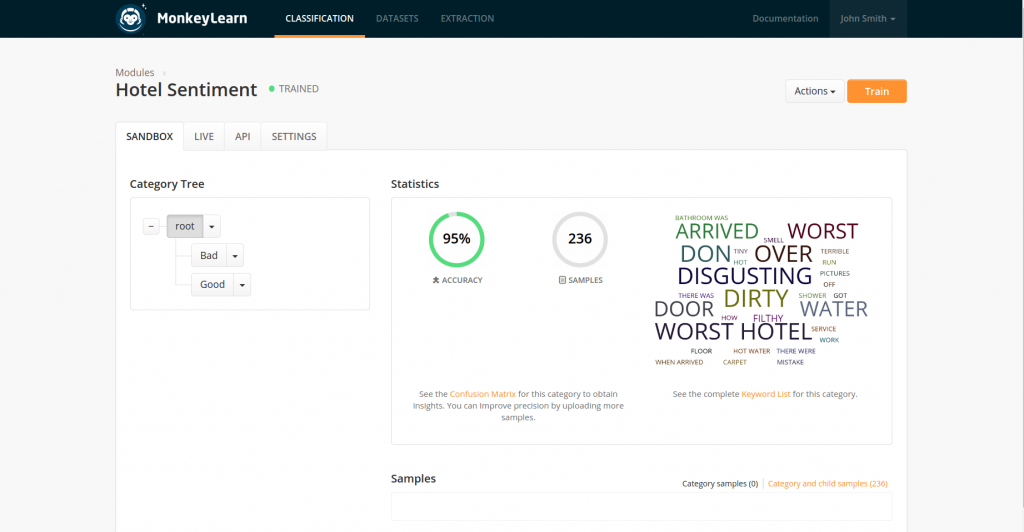Click the Samples section heading

pyautogui.click(x=413, y=478)
